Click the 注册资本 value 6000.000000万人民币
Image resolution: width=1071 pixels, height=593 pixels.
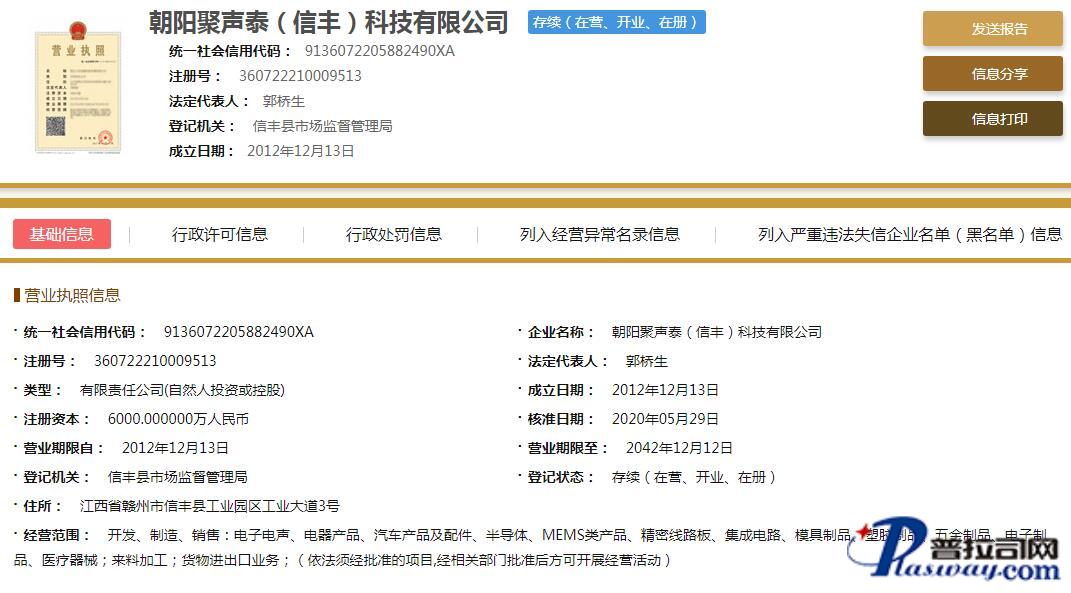tap(178, 419)
